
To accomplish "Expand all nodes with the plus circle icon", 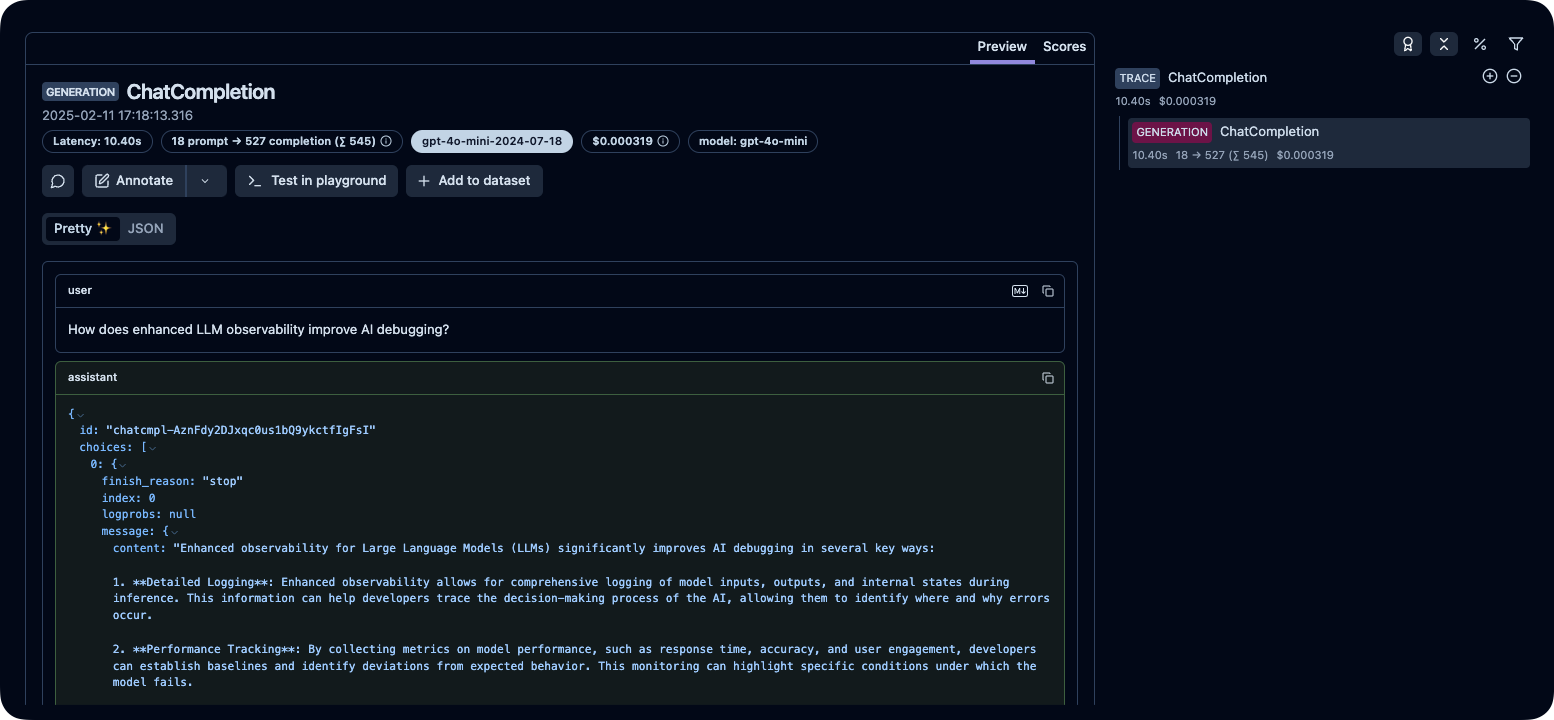I will point(1489,77).
